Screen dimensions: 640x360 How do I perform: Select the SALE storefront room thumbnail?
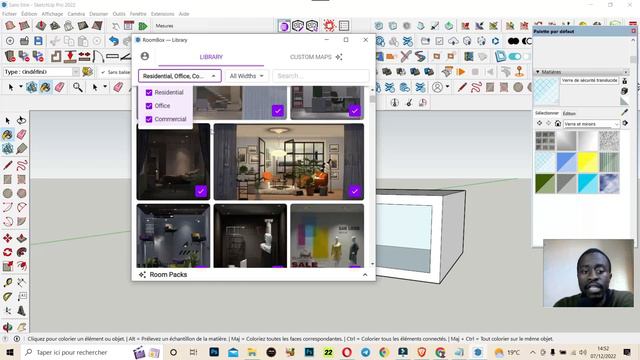(327, 236)
